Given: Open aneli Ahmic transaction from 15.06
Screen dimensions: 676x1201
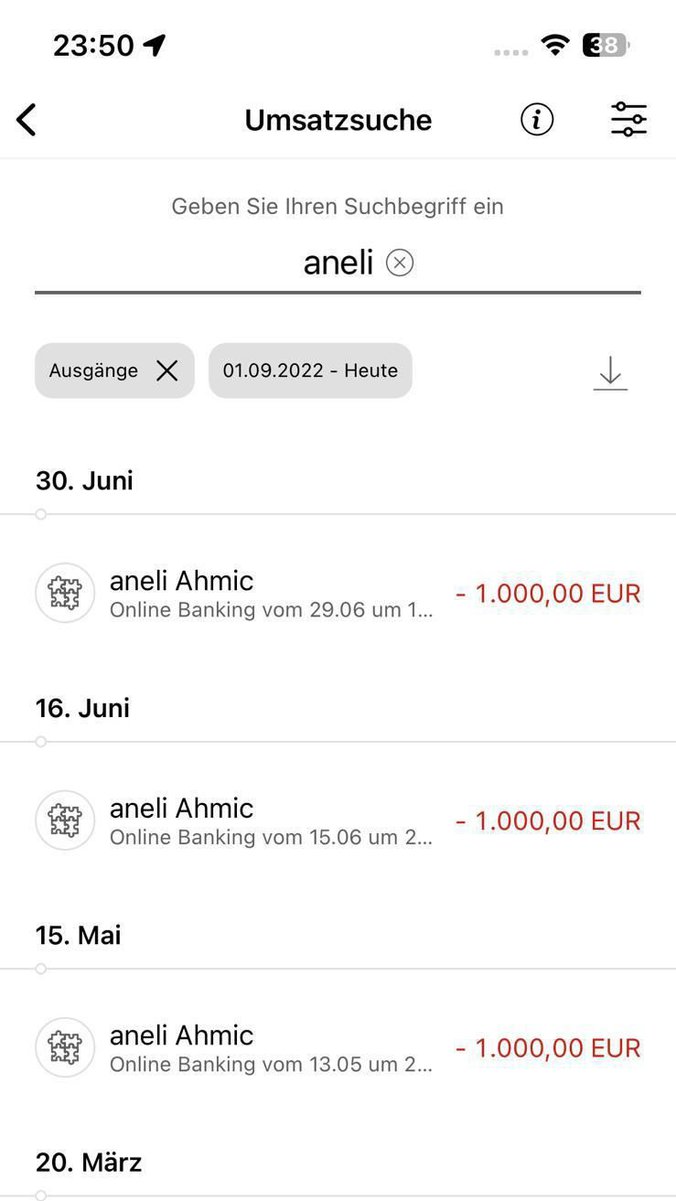Looking at the screenshot, I should point(338,821).
